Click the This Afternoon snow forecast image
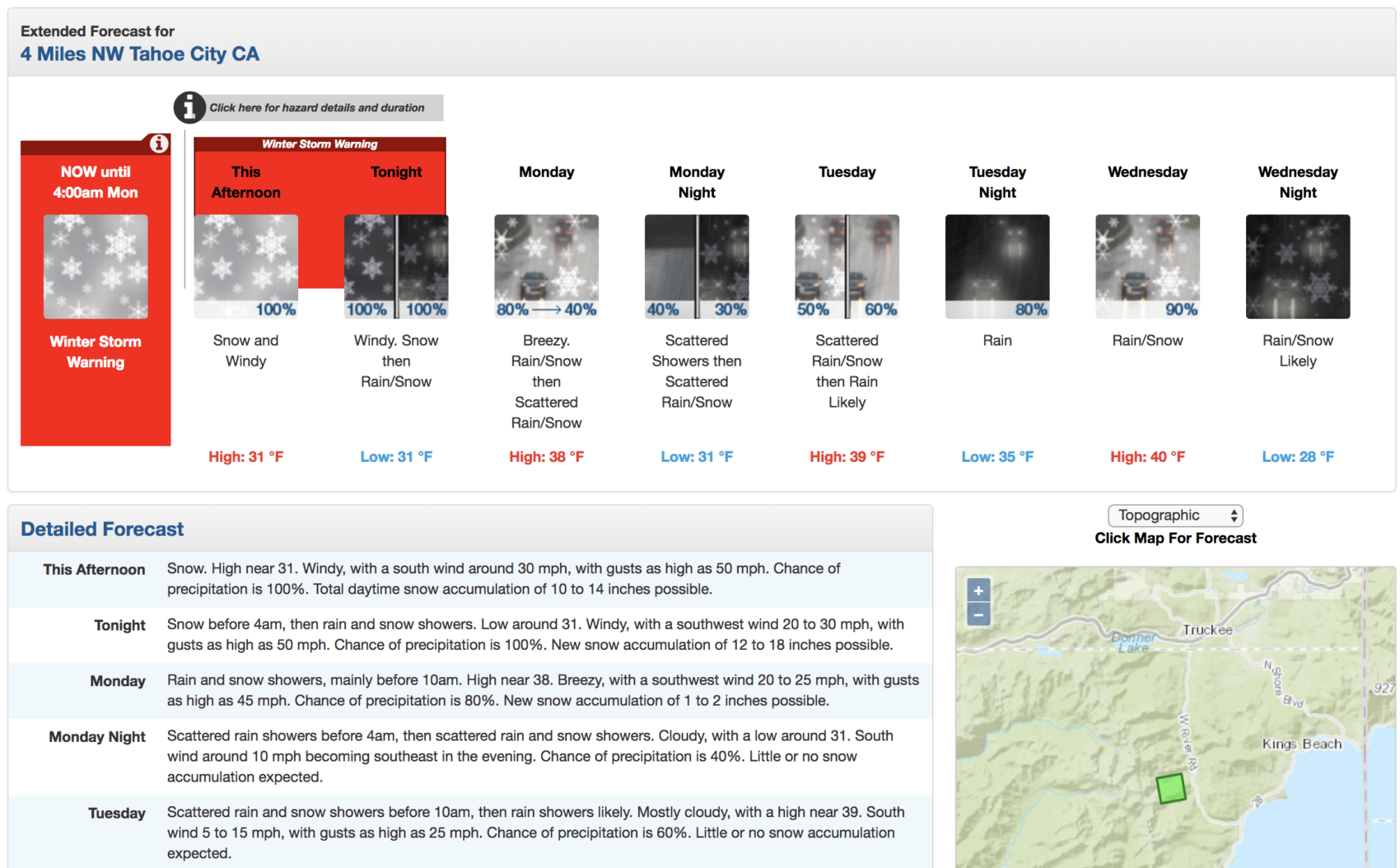 (246, 267)
